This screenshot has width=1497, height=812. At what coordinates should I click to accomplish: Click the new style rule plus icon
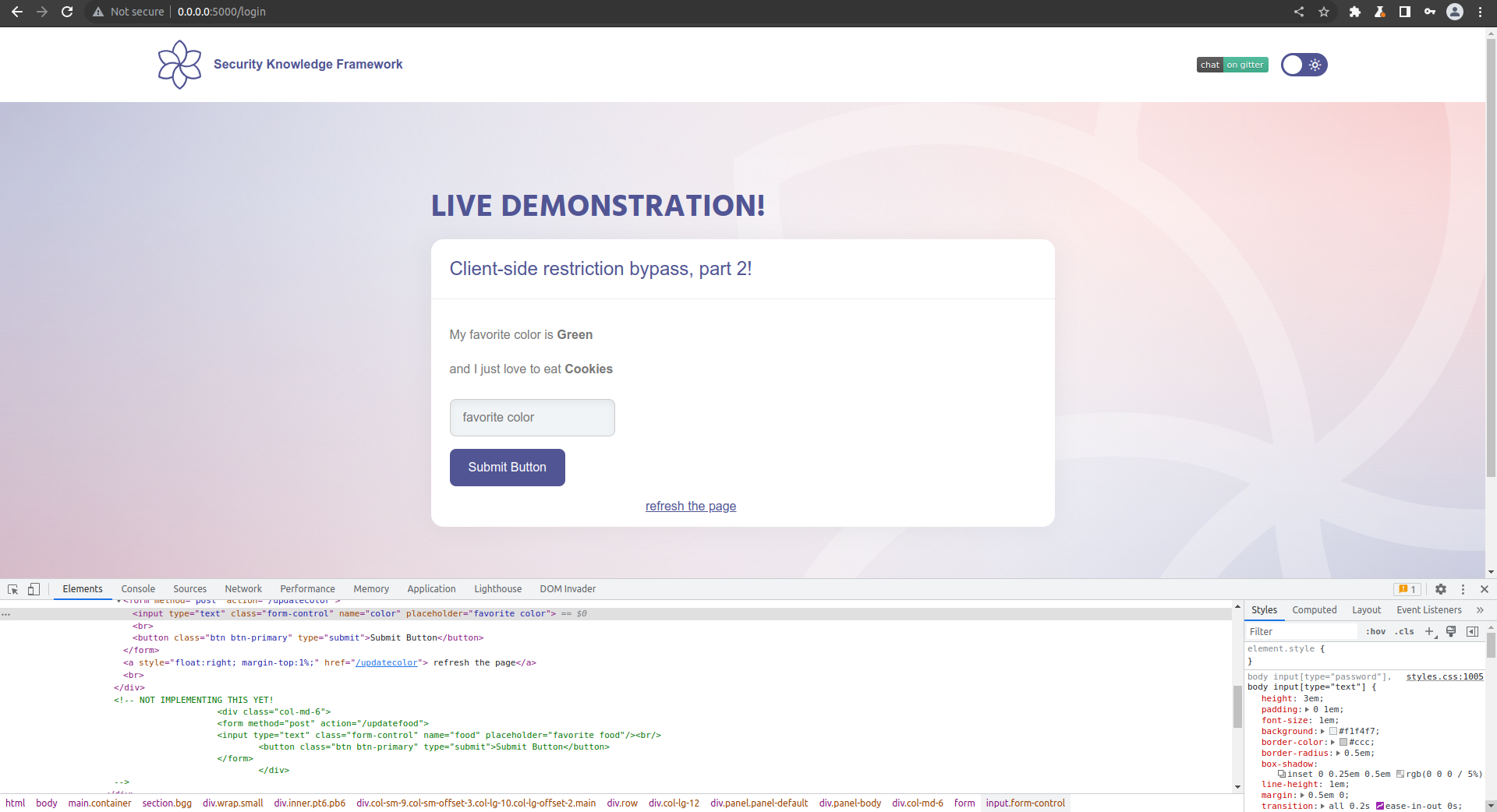coord(1430,631)
